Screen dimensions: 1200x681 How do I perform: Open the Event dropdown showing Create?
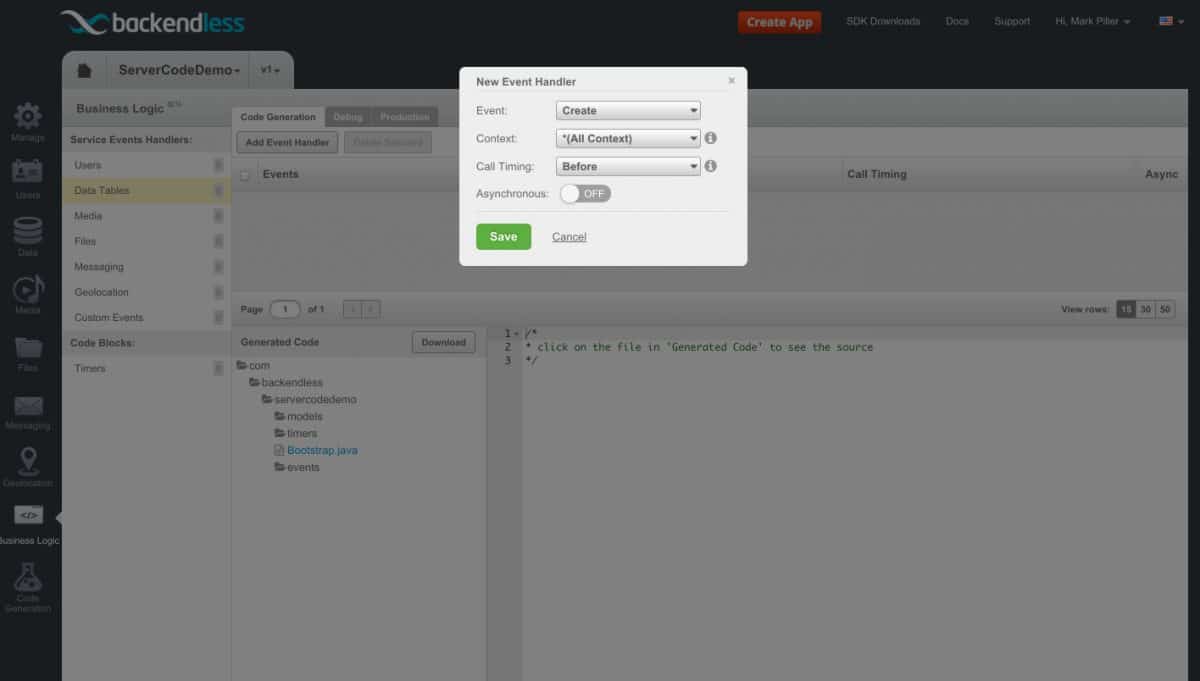point(628,111)
